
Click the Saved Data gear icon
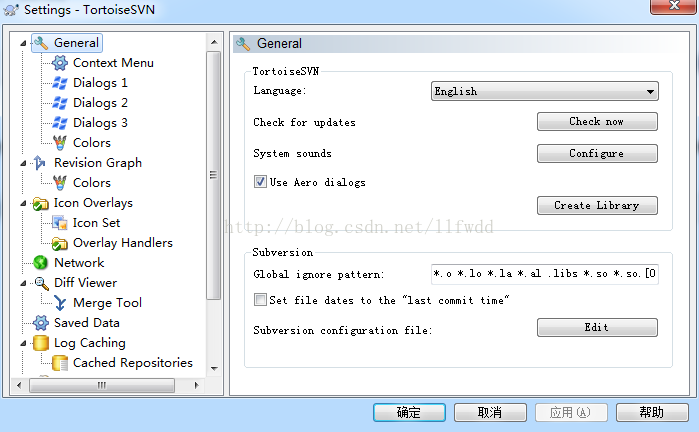point(41,323)
